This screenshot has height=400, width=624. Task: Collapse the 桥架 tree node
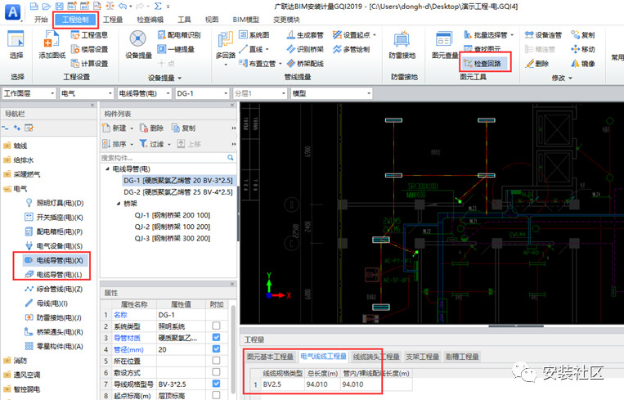pos(119,203)
